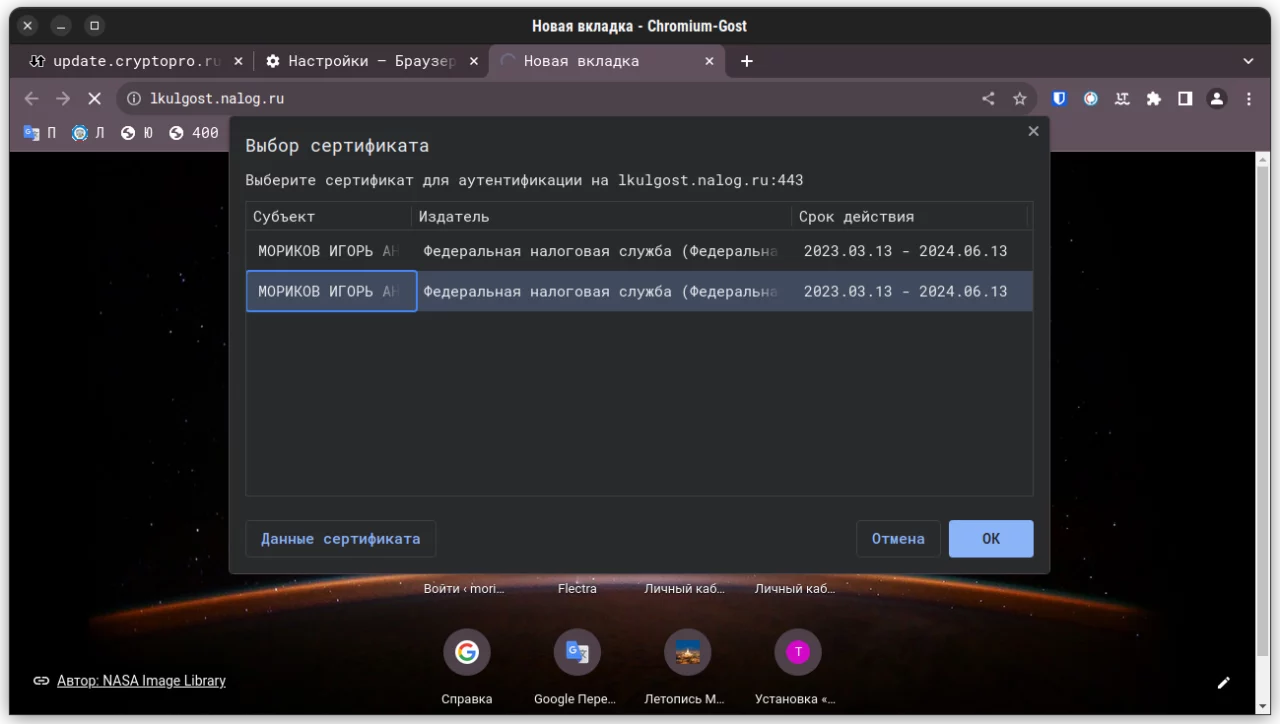The height and width of the screenshot is (724, 1280).
Task: Stop loading the page
Action: (95, 99)
